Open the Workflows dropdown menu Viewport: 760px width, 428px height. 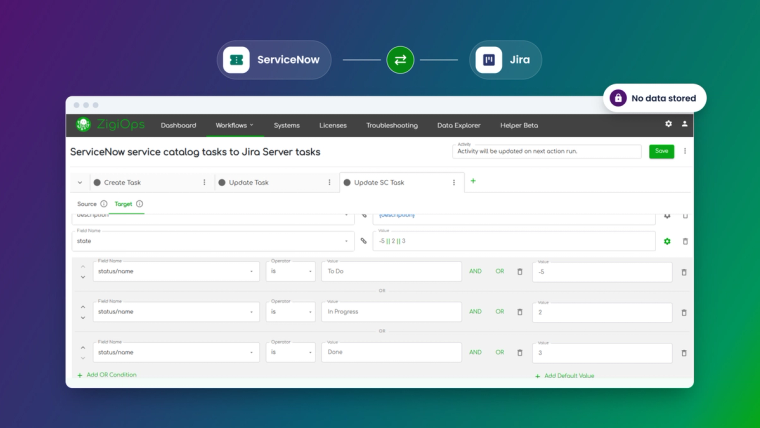point(235,125)
